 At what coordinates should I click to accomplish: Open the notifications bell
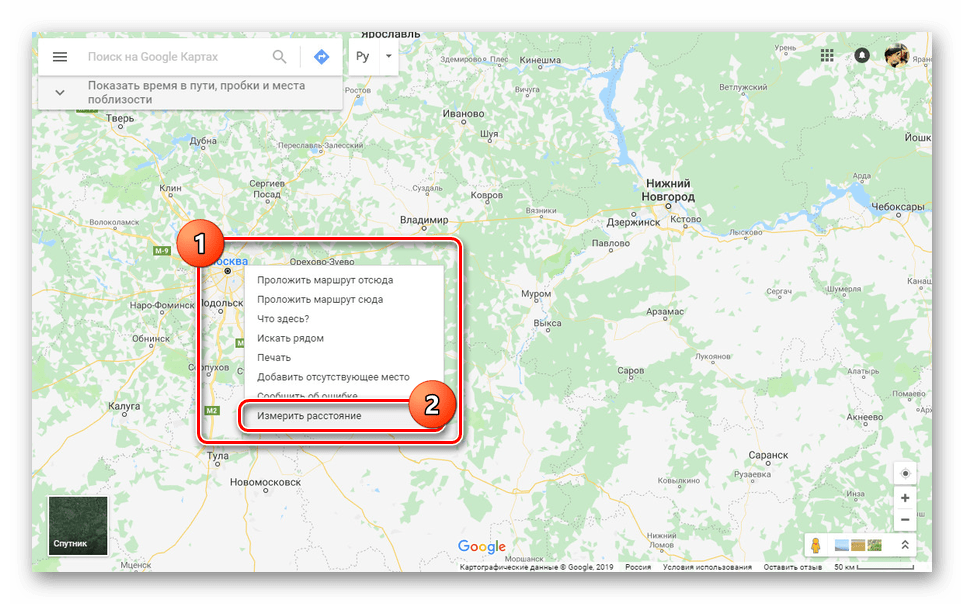click(x=862, y=56)
